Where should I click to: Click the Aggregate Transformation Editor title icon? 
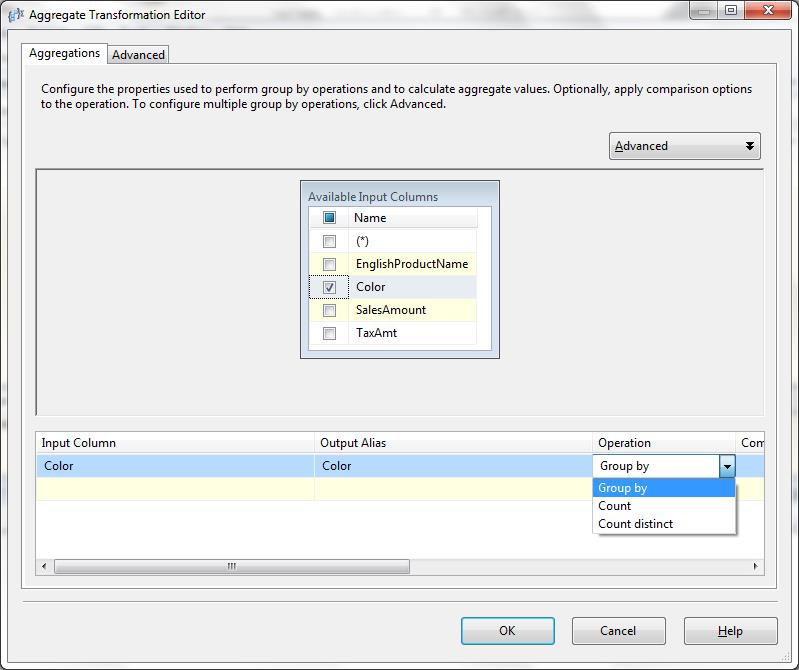tap(15, 14)
